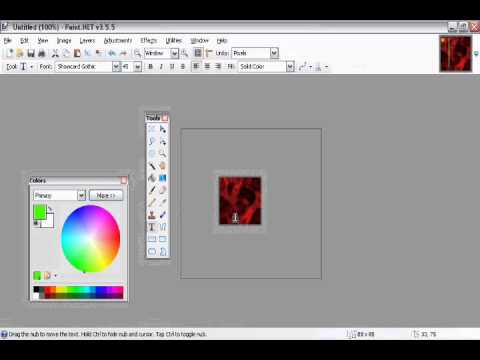This screenshot has width=480, height=360.
Task: Toggle the rulers button
Action: coord(209,53)
